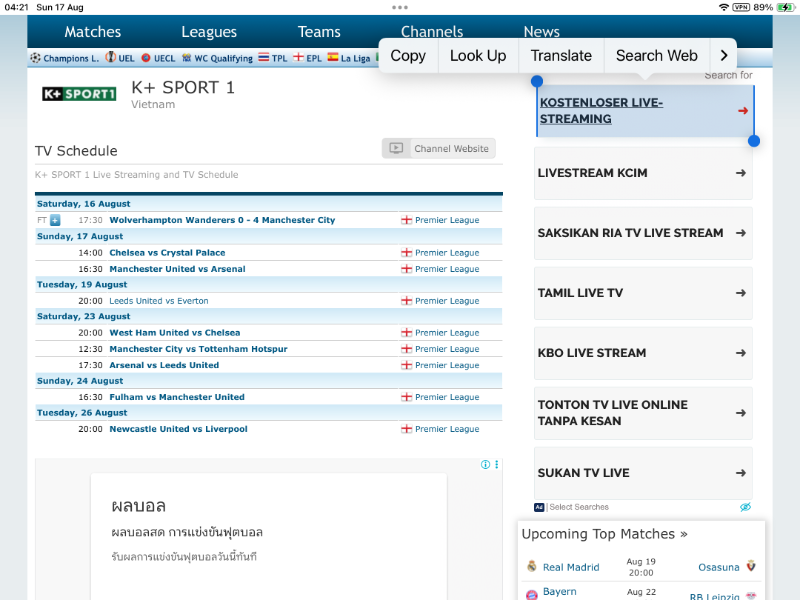
Task: Open the Newcastle United vs Liverpool fixture
Action: (178, 429)
